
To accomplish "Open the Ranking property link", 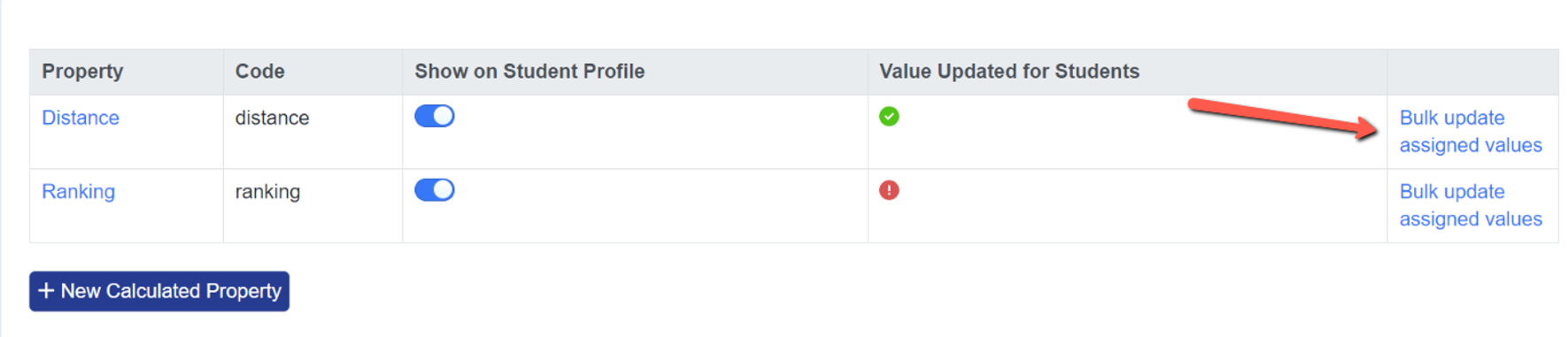I will click(78, 192).
